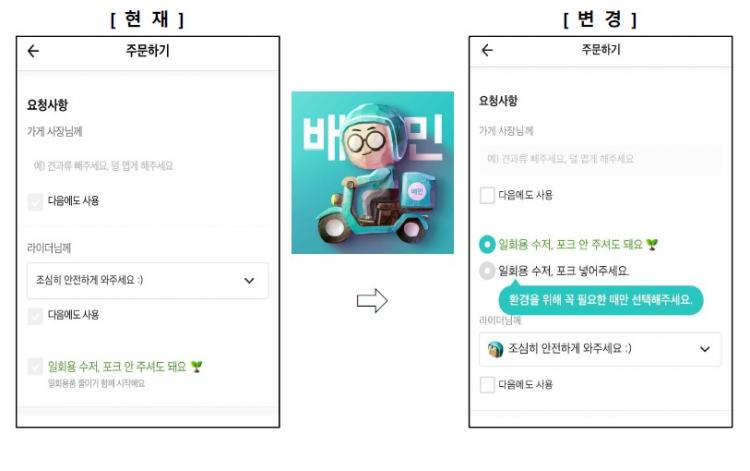
Task: Click rider avatar icon in right dropdown
Action: click(496, 350)
